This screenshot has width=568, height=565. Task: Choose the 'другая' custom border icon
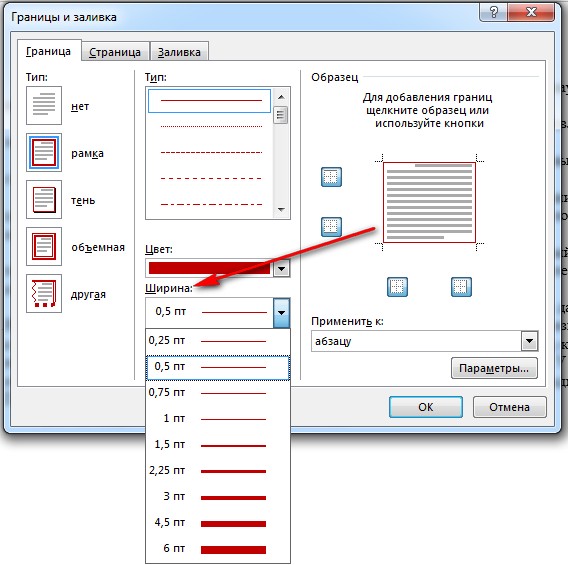(x=44, y=294)
